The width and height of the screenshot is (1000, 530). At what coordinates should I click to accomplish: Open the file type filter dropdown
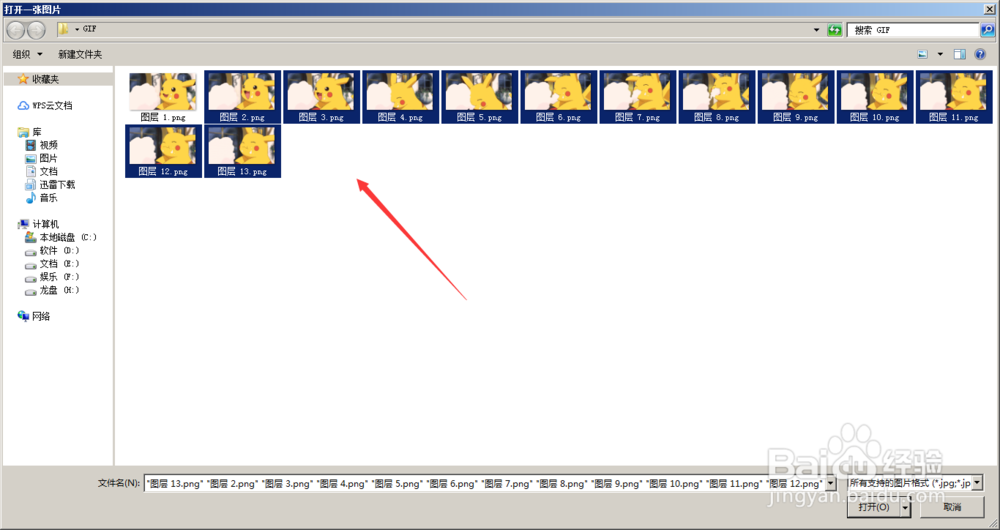[x=977, y=483]
